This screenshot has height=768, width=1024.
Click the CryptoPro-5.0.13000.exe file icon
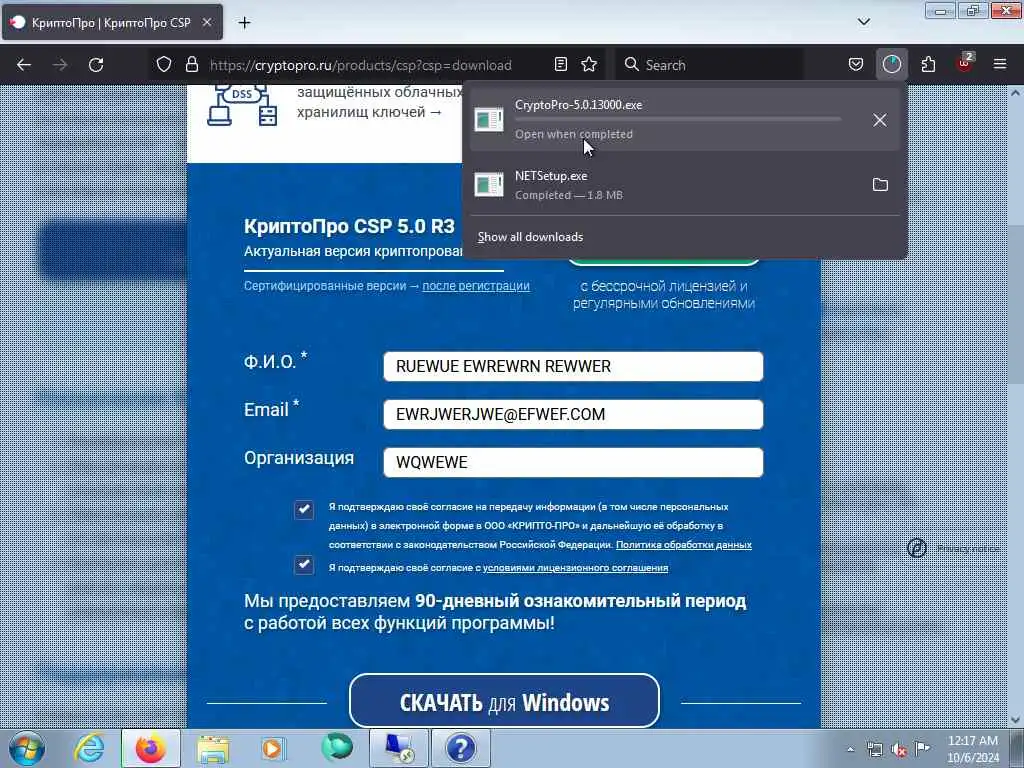[488, 120]
